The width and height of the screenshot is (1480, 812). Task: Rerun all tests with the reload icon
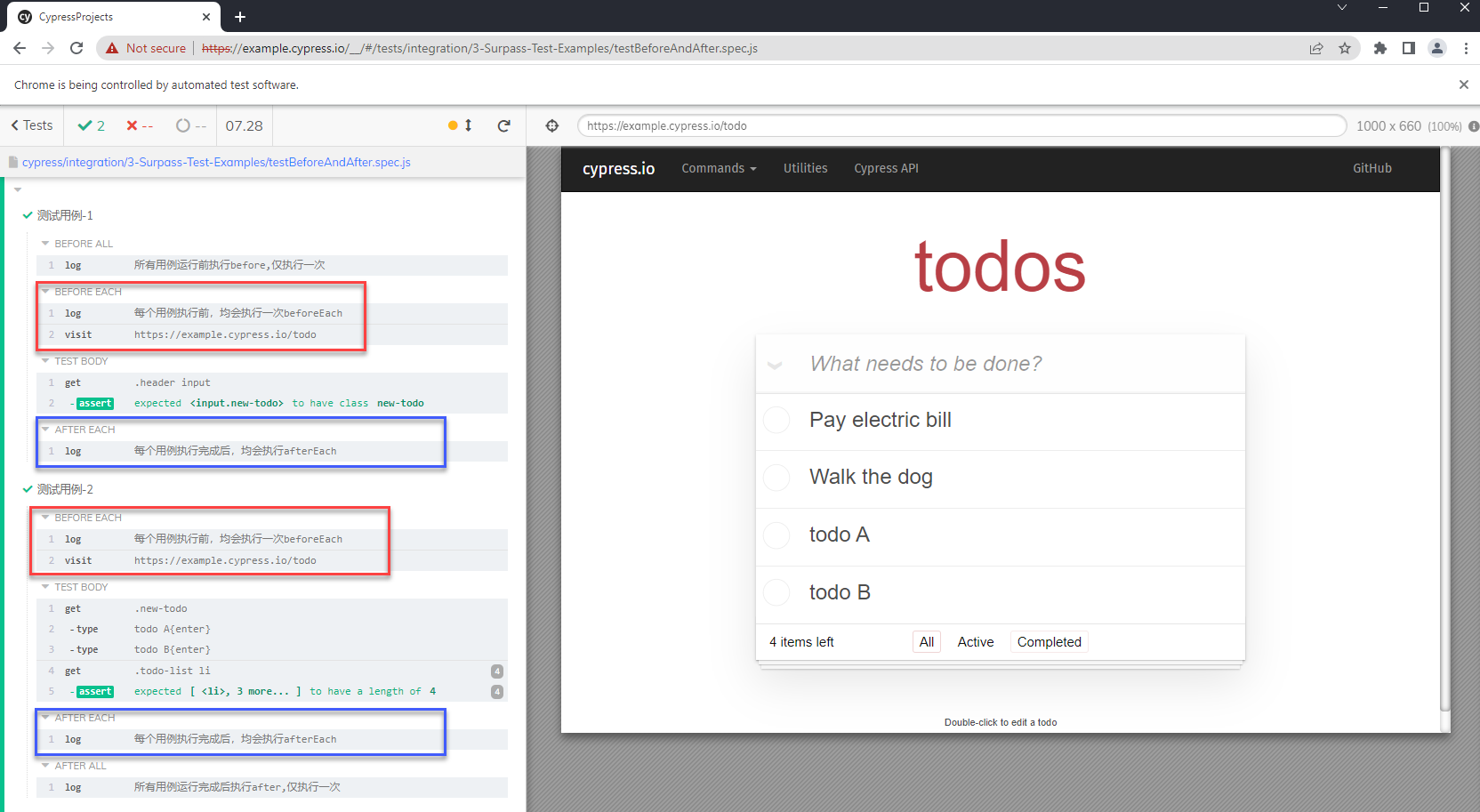coord(504,125)
